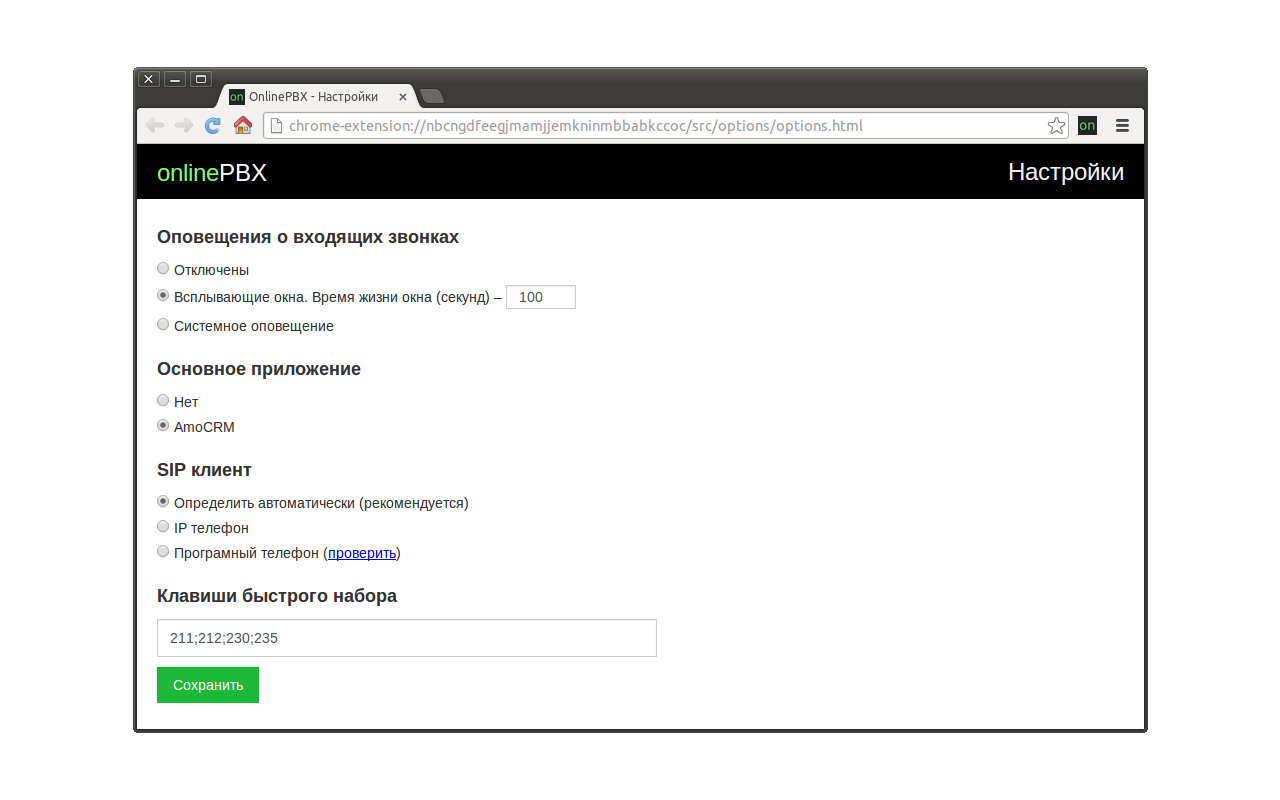Click the Настройки header label
Screen dimensions: 1280x800
tap(1066, 172)
